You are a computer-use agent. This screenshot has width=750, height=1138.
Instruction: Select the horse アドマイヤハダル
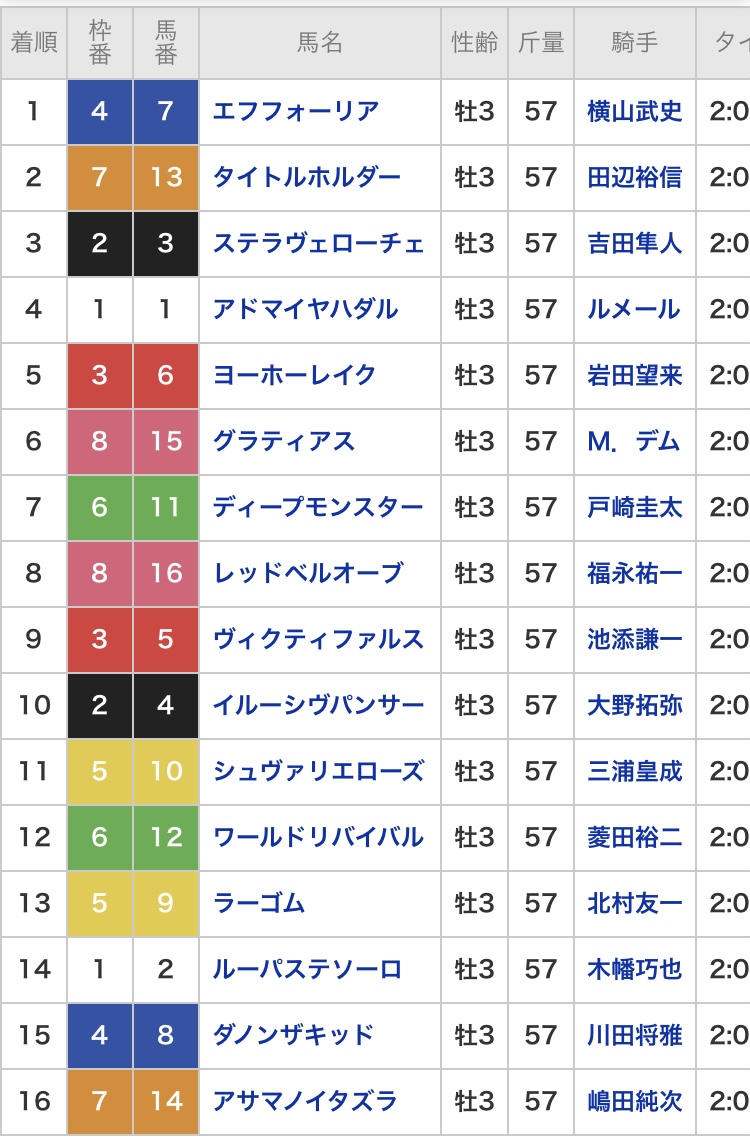pyautogui.click(x=305, y=310)
